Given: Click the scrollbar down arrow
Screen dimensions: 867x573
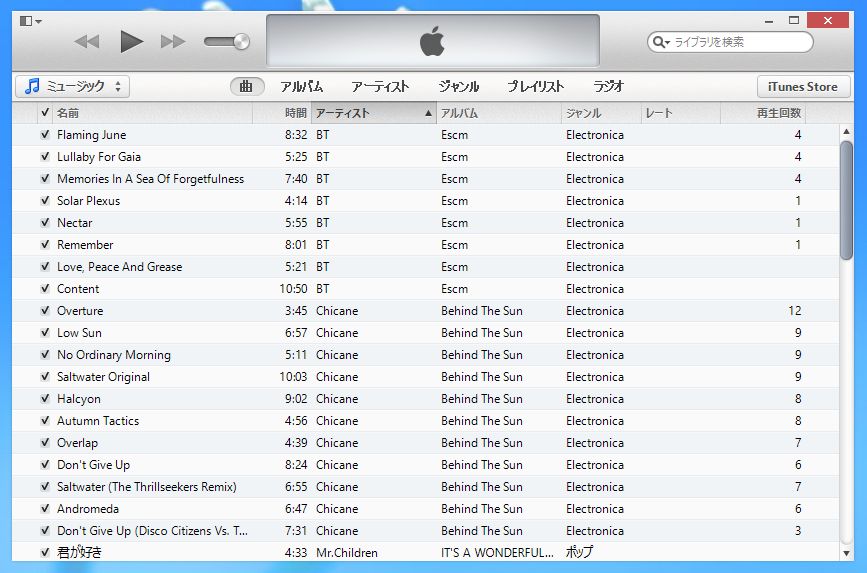Looking at the screenshot, I should 846,553.
